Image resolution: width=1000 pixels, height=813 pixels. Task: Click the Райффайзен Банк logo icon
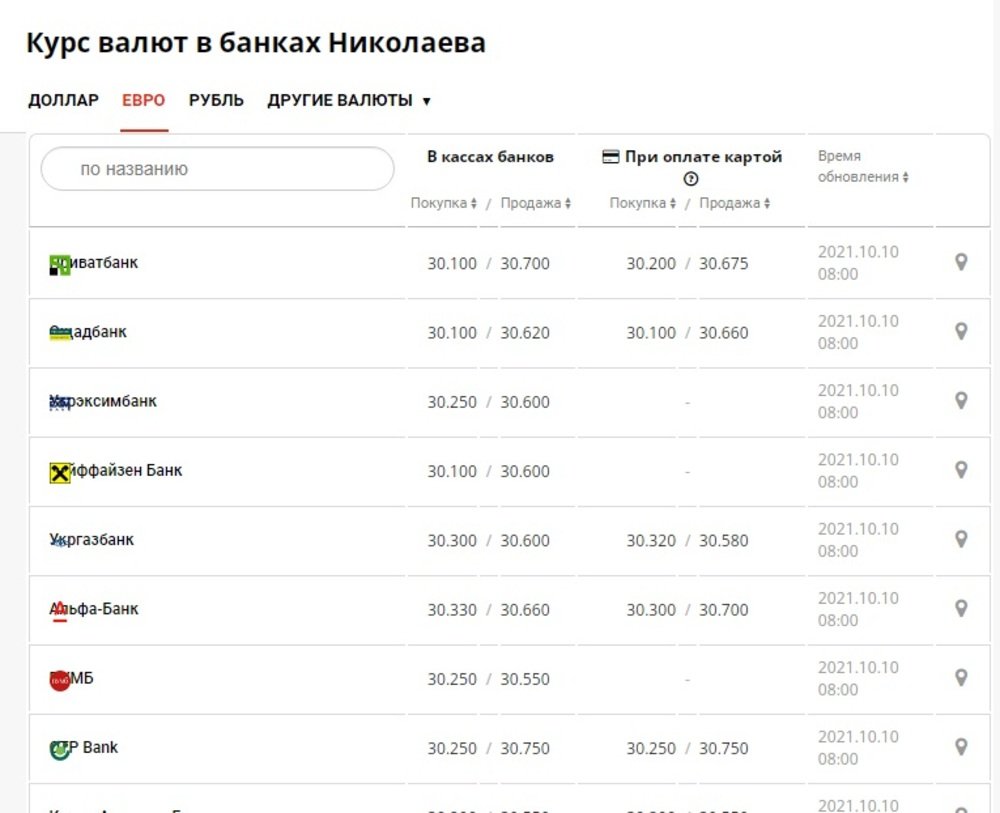(x=60, y=473)
